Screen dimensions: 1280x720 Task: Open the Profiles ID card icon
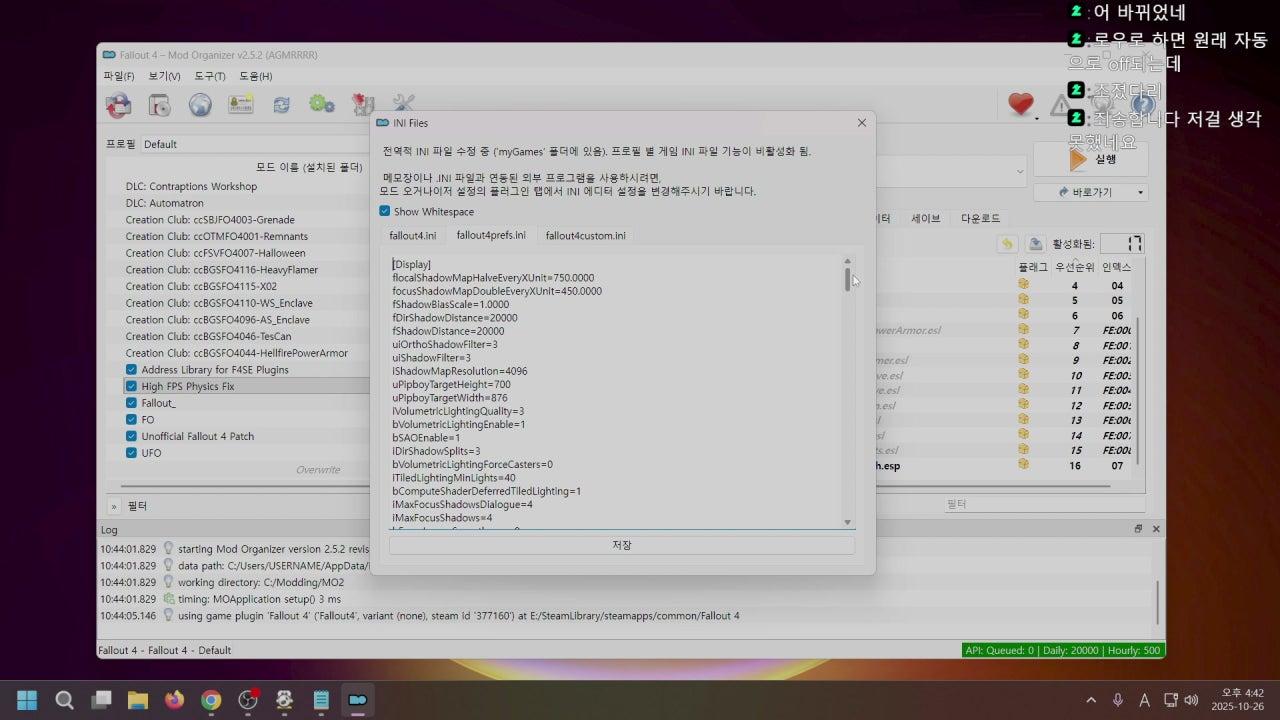pyautogui.click(x=241, y=105)
